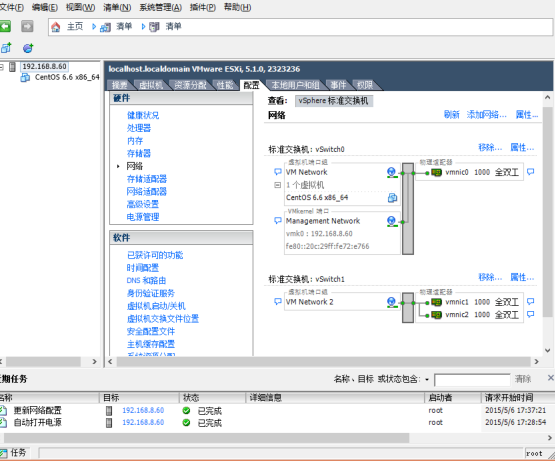Click the inventory icon in breadcrumb bar
This screenshot has height=461, width=555.
[105, 27]
